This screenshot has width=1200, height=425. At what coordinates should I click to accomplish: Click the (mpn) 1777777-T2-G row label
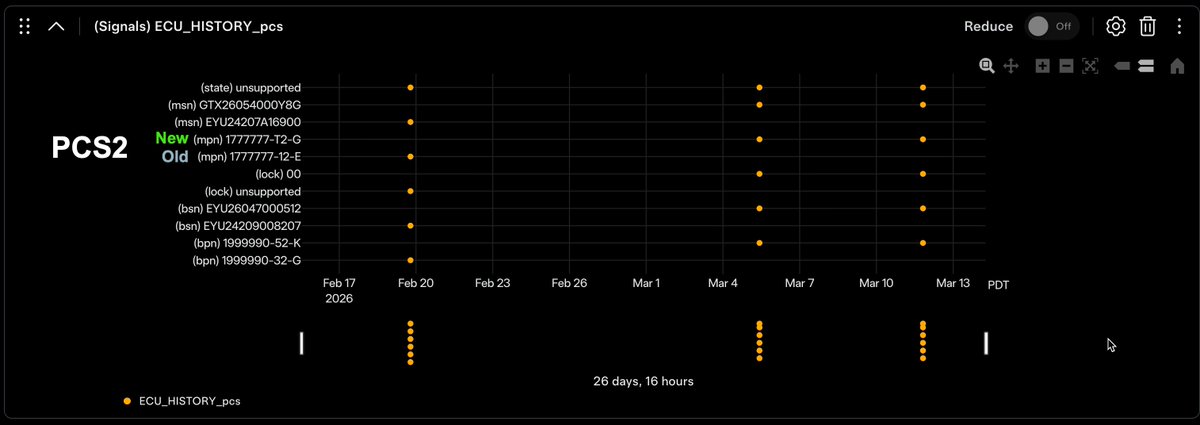tap(249, 139)
